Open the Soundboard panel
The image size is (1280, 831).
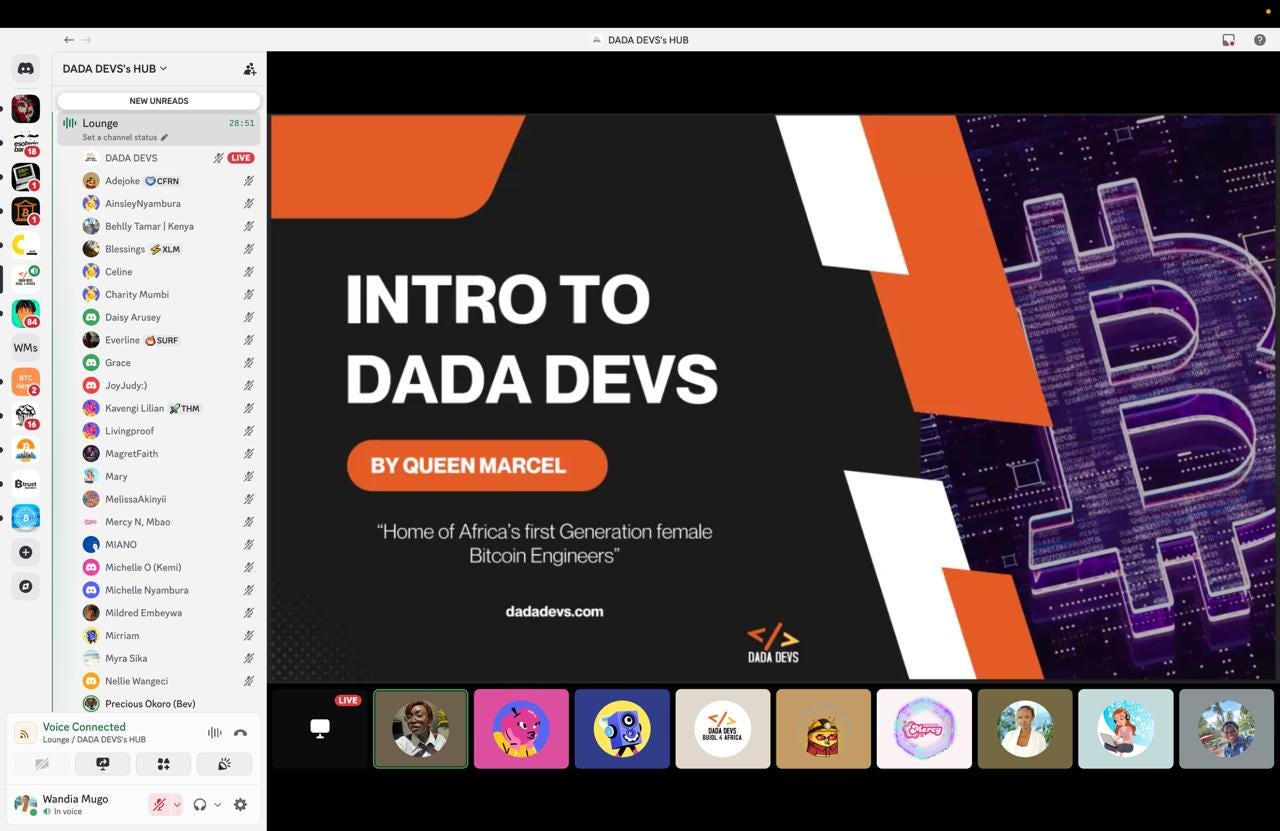point(224,763)
